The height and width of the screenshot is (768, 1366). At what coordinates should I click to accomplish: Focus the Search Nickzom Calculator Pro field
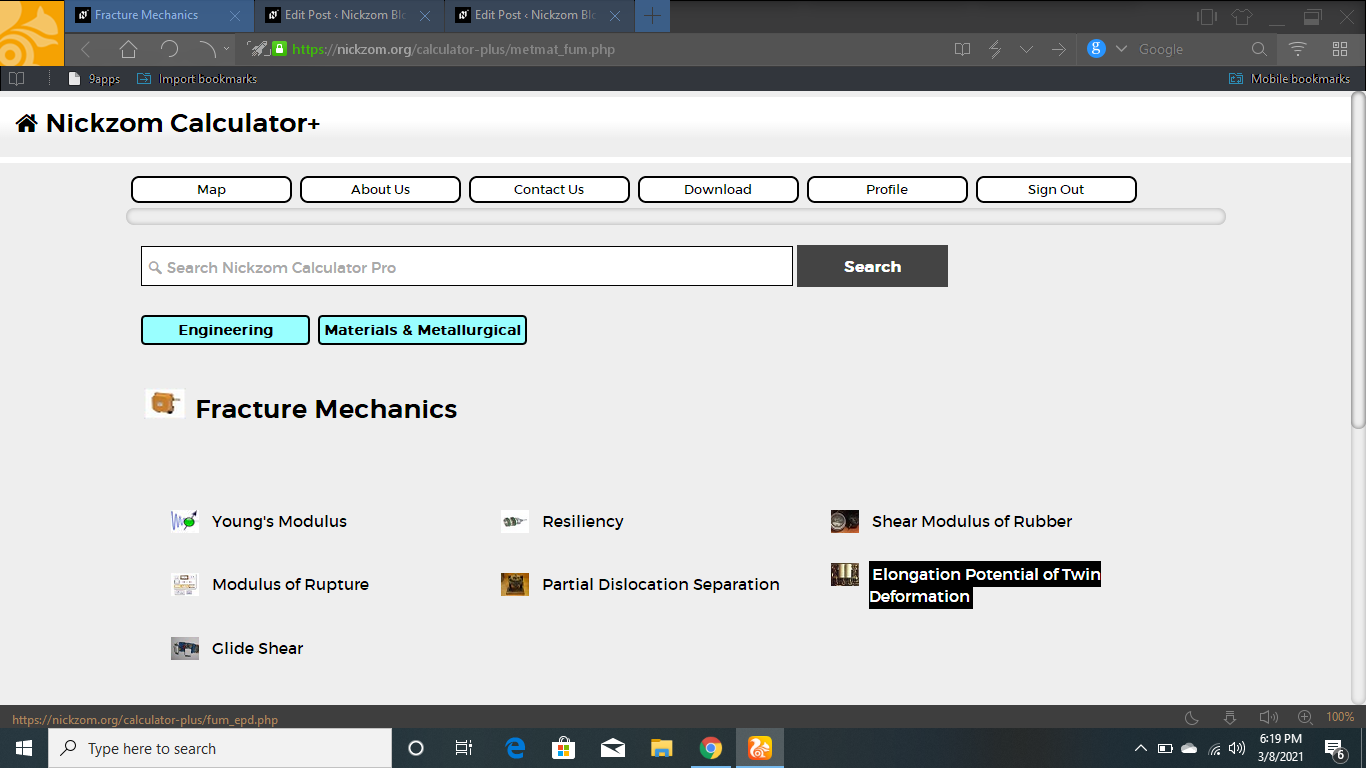(467, 266)
